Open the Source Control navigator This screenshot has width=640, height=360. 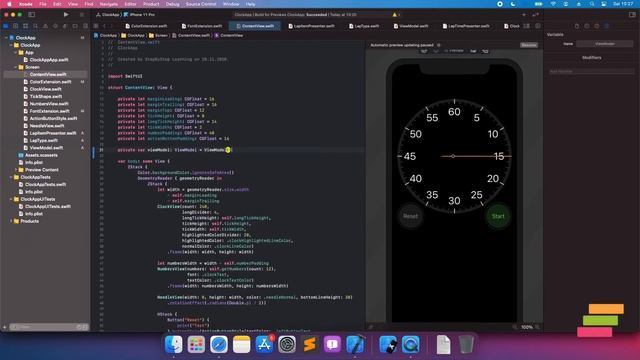click(16, 26)
